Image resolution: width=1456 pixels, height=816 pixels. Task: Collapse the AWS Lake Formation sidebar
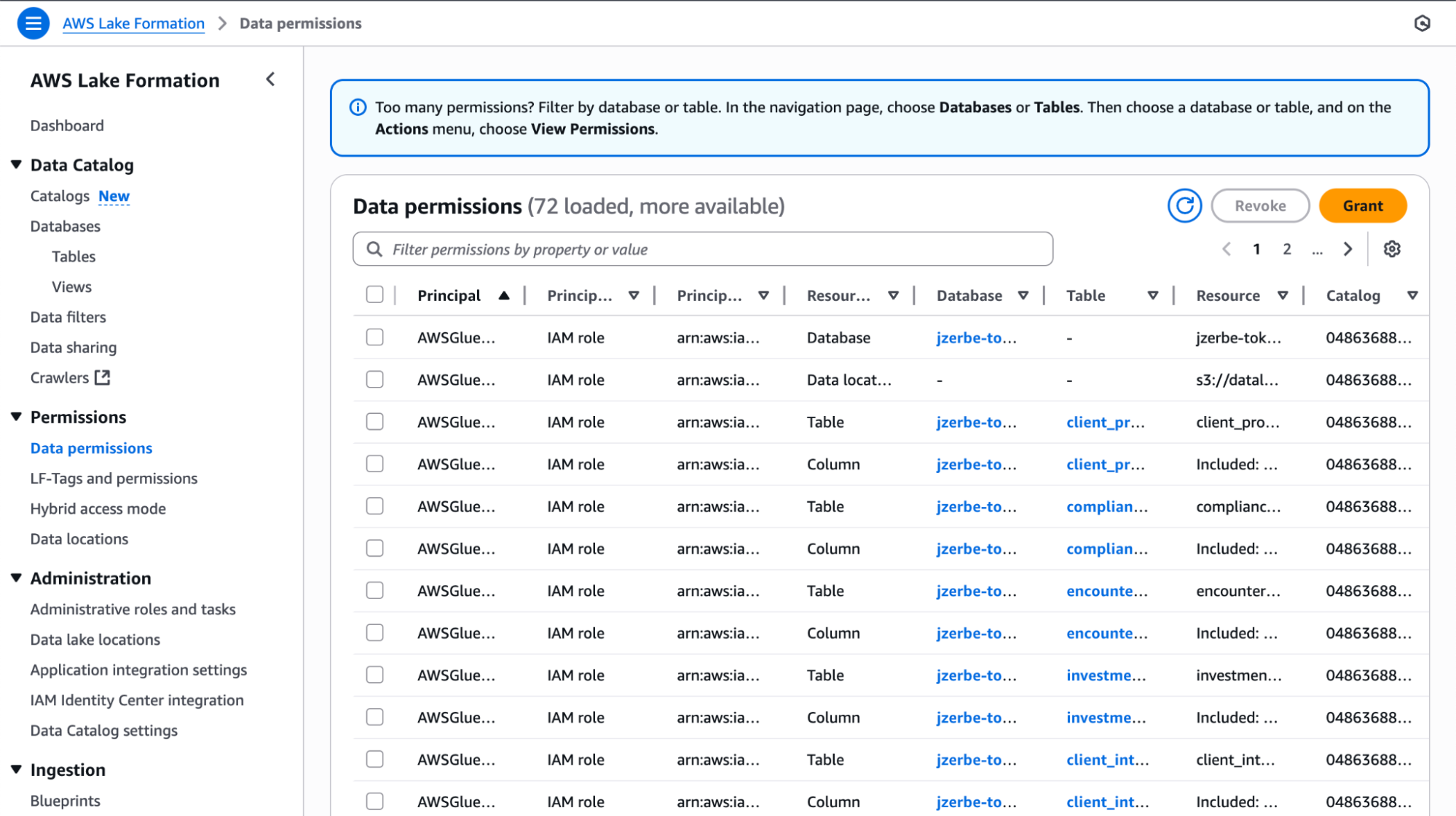pyautogui.click(x=270, y=79)
